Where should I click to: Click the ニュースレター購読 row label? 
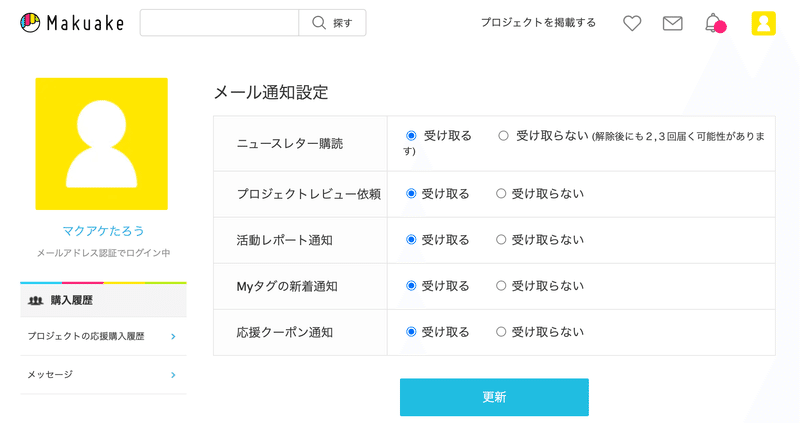point(290,144)
